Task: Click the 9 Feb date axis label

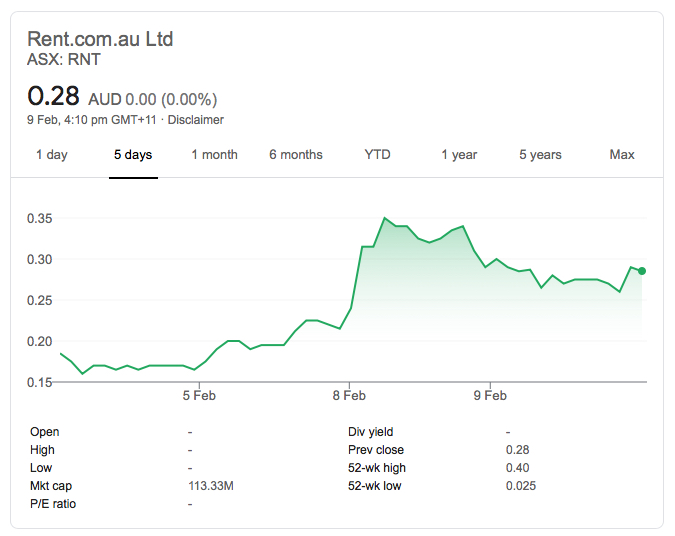Action: point(489,396)
